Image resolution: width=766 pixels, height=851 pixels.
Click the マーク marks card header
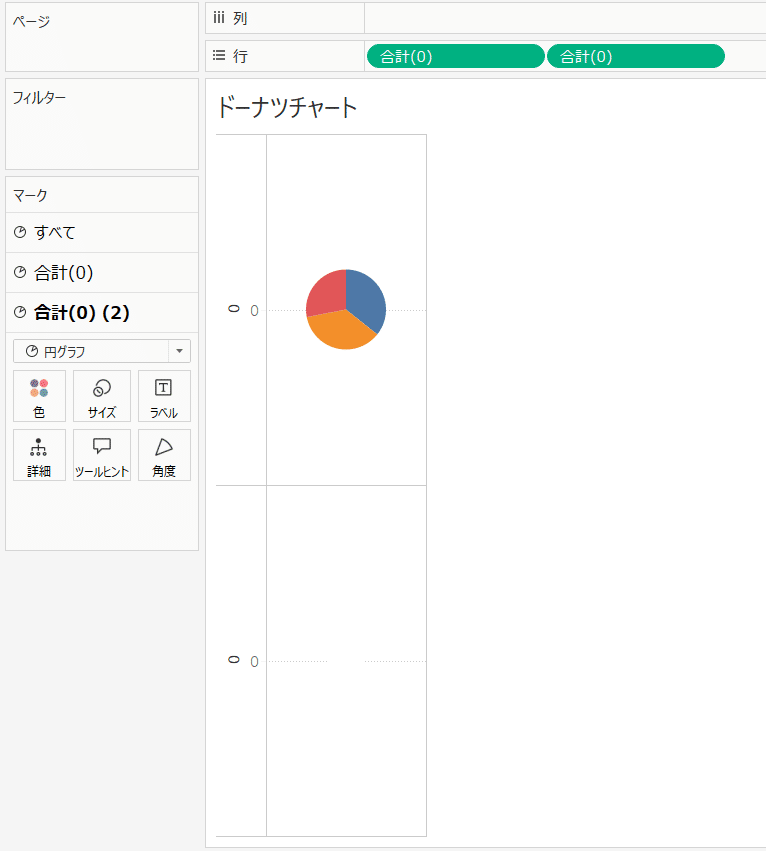[x=30, y=195]
